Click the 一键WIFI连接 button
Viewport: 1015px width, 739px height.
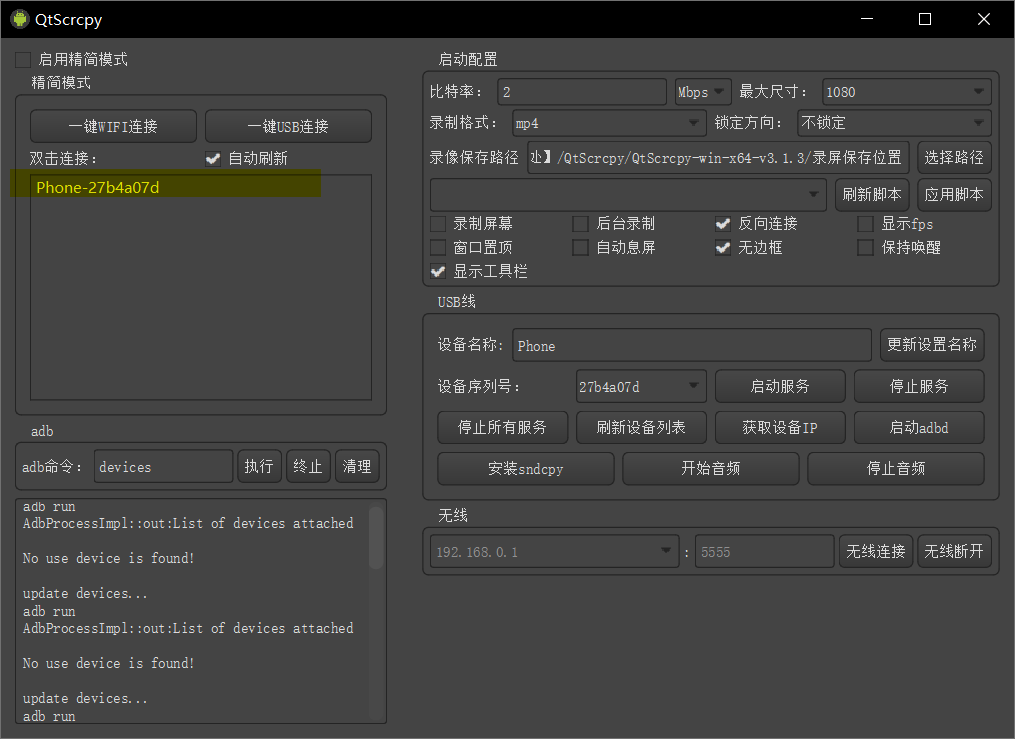[113, 126]
